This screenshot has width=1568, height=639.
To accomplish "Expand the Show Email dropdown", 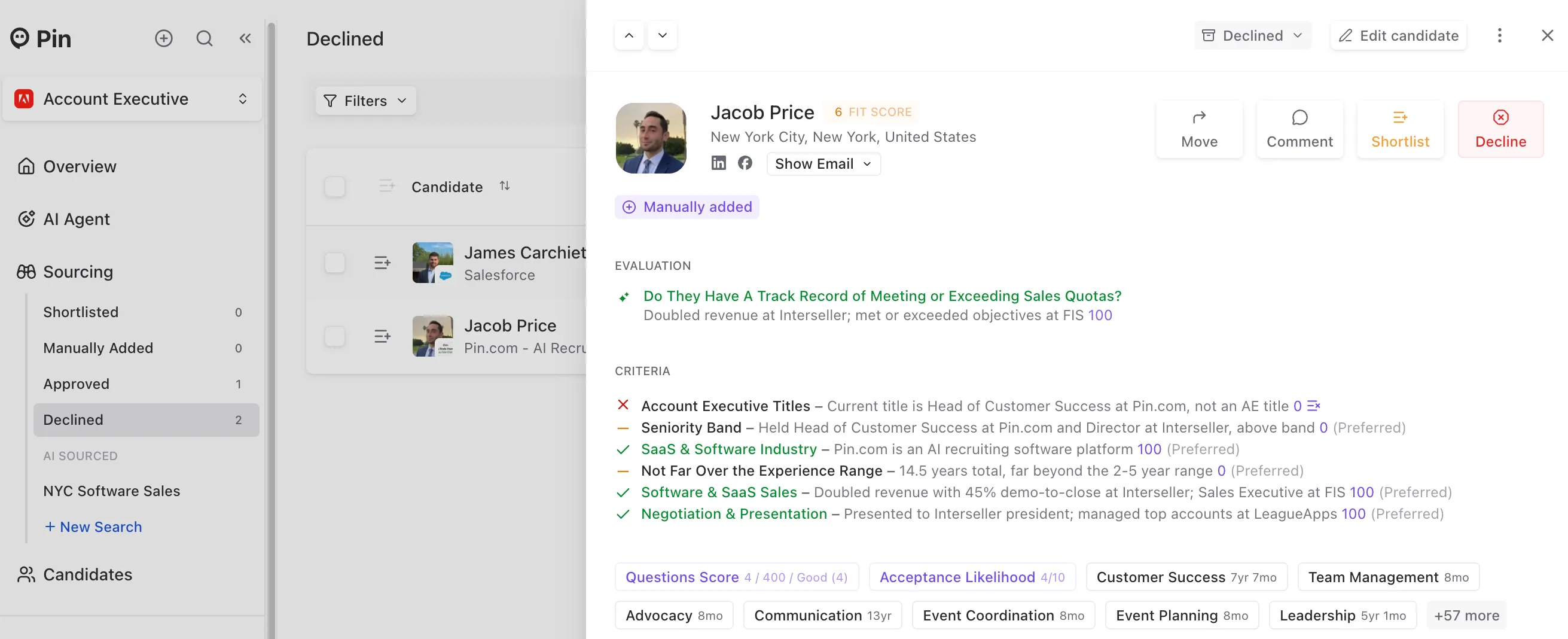I will (x=823, y=163).
